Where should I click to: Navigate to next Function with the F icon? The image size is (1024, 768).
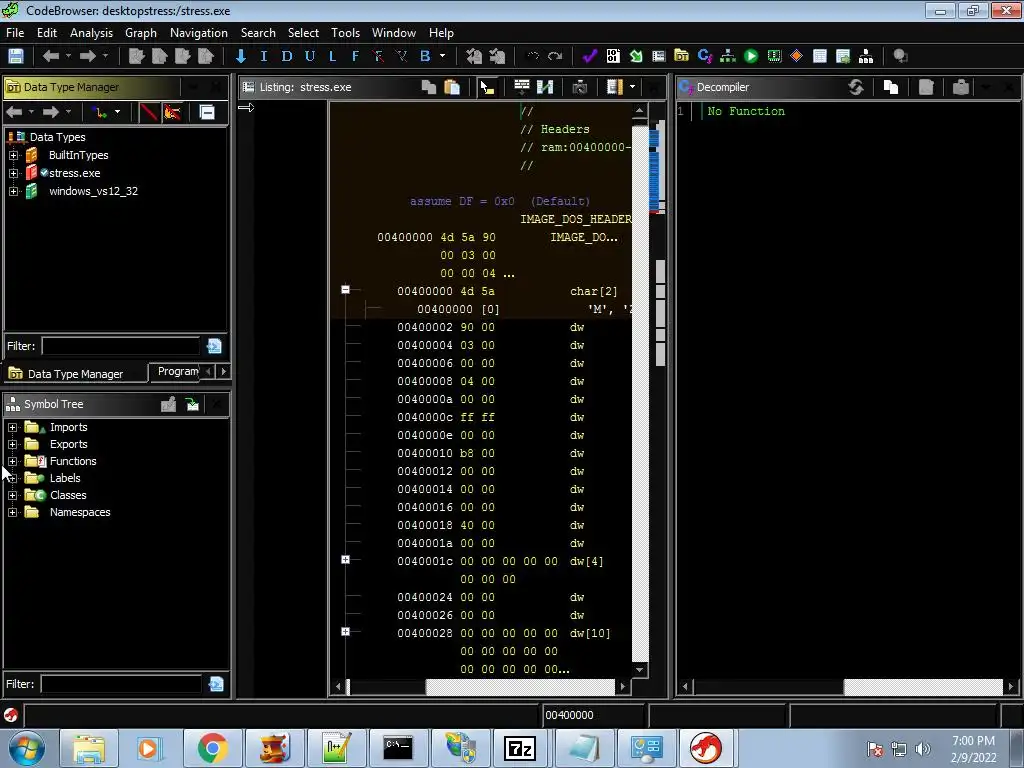(x=355, y=56)
